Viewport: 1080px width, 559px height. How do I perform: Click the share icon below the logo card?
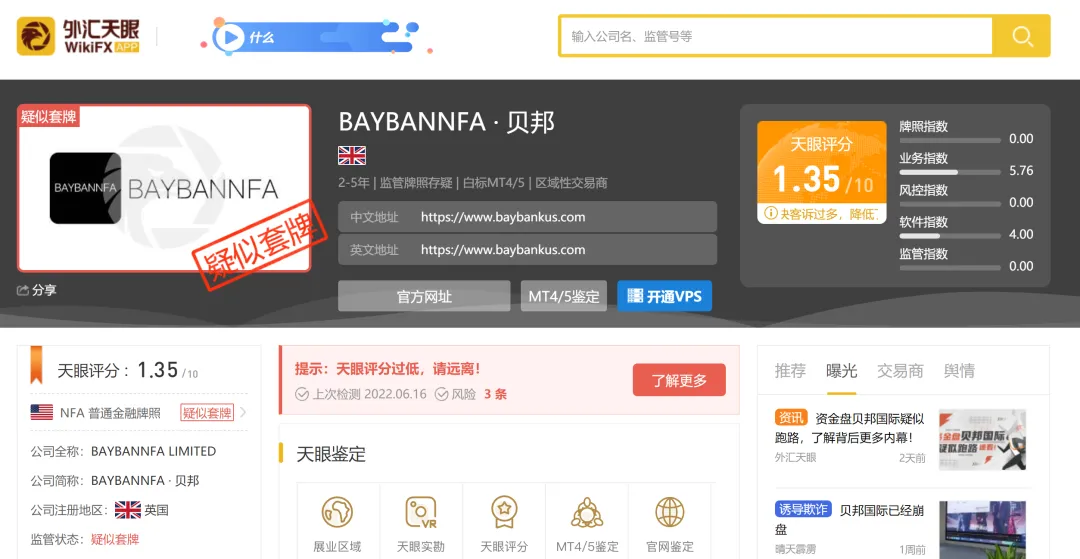(23, 291)
